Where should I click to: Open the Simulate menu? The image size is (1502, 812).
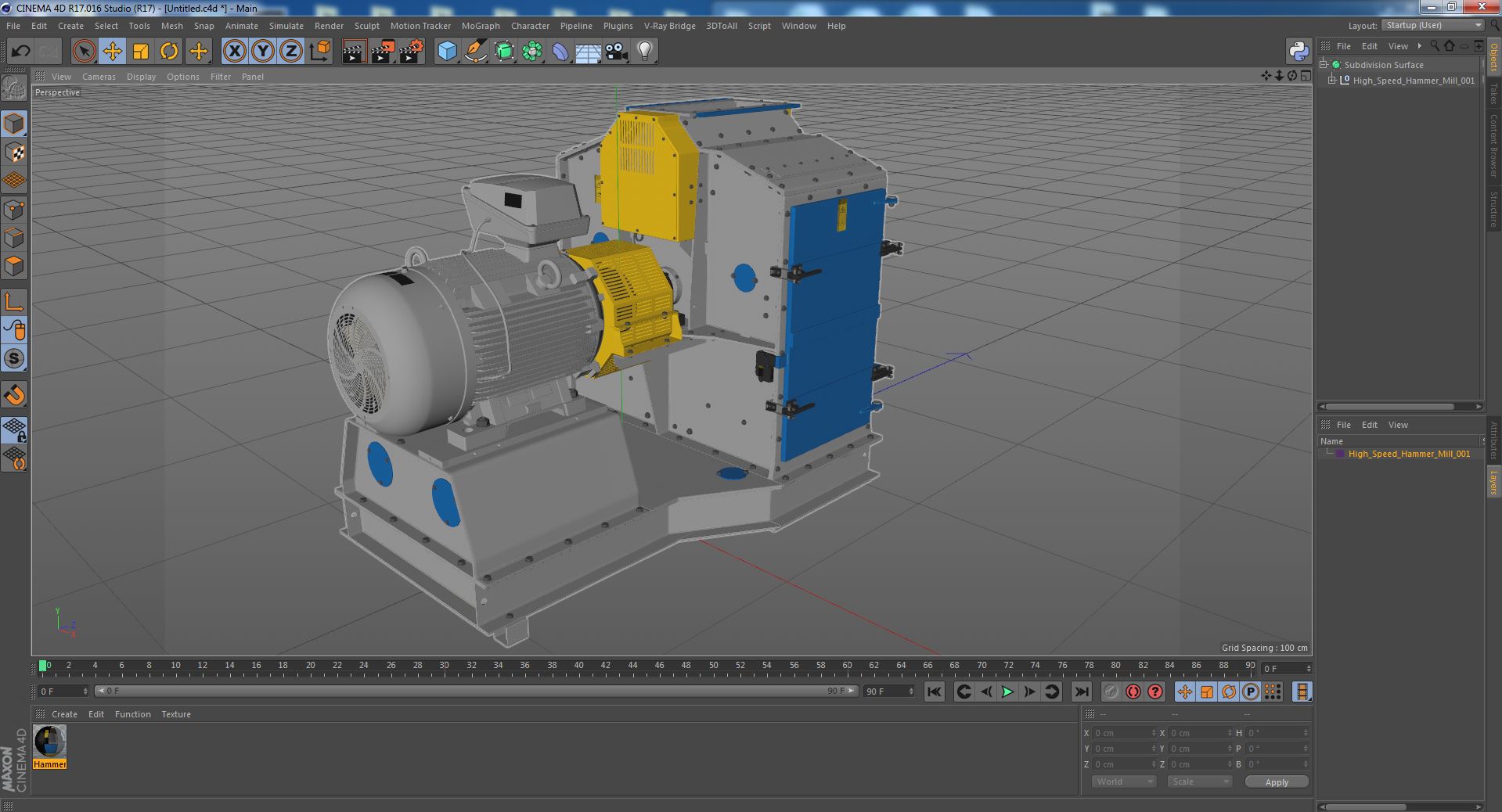(286, 26)
